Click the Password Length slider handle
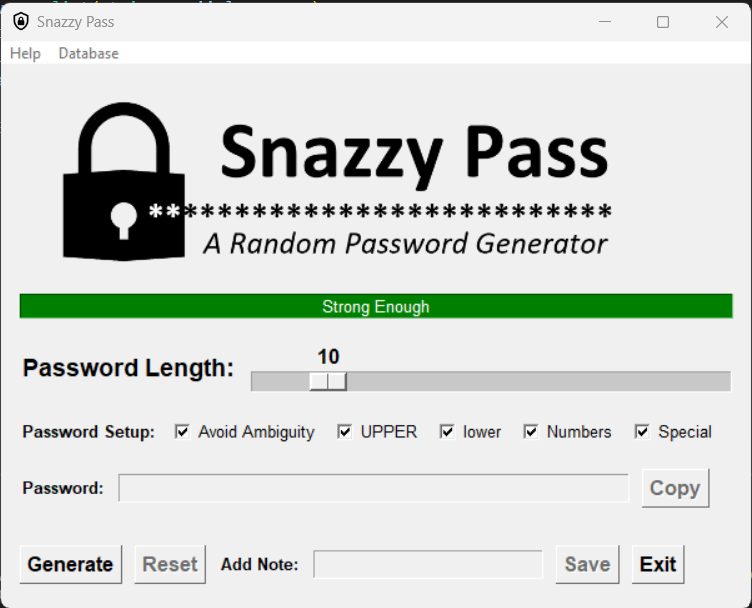The image size is (752, 608). tap(328, 382)
